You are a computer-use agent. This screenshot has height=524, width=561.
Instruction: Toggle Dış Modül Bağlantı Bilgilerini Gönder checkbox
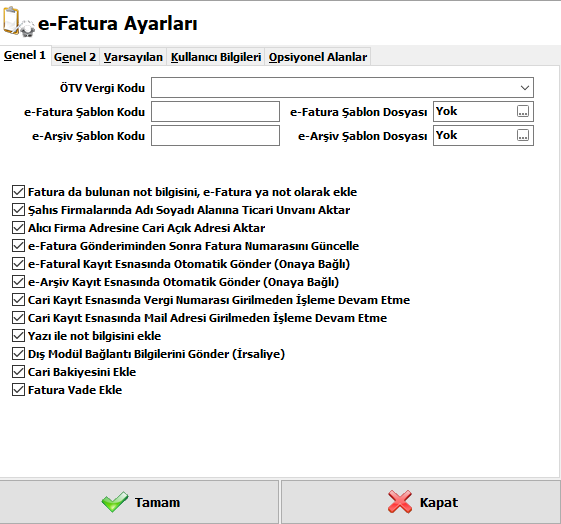[x=18, y=354]
